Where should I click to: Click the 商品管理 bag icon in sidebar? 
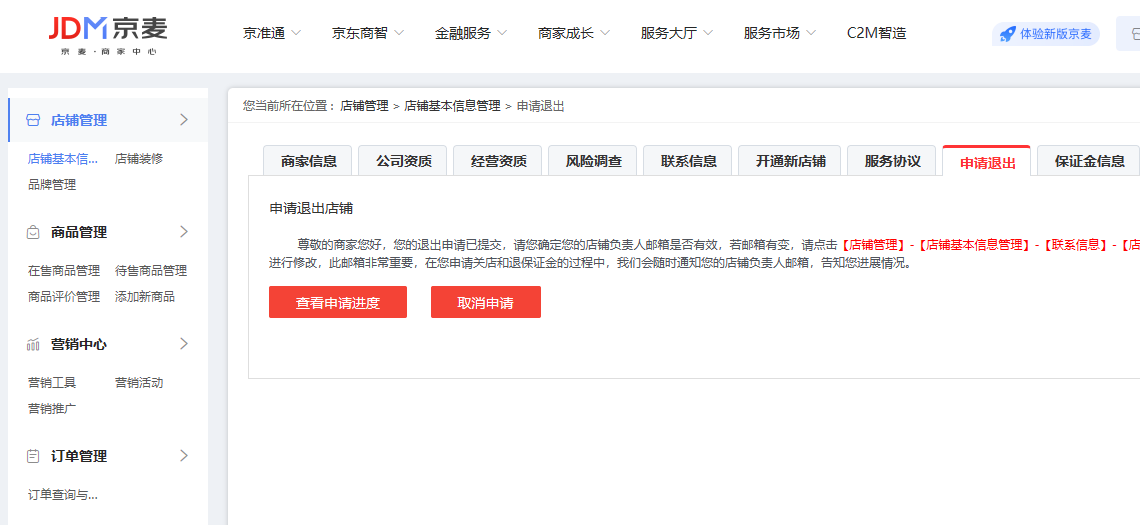pos(32,232)
